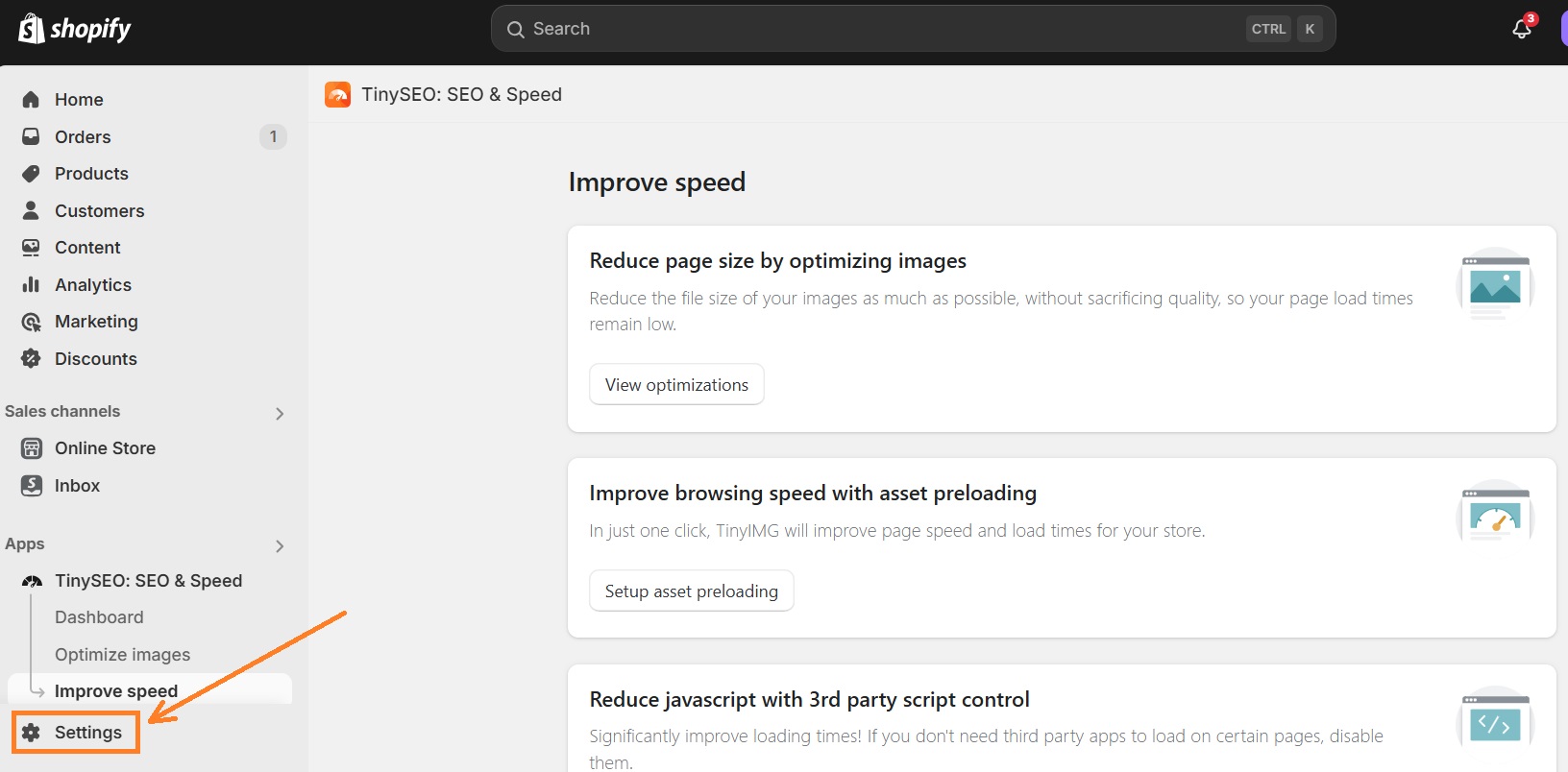Open the notifications bell

pos(1522,29)
